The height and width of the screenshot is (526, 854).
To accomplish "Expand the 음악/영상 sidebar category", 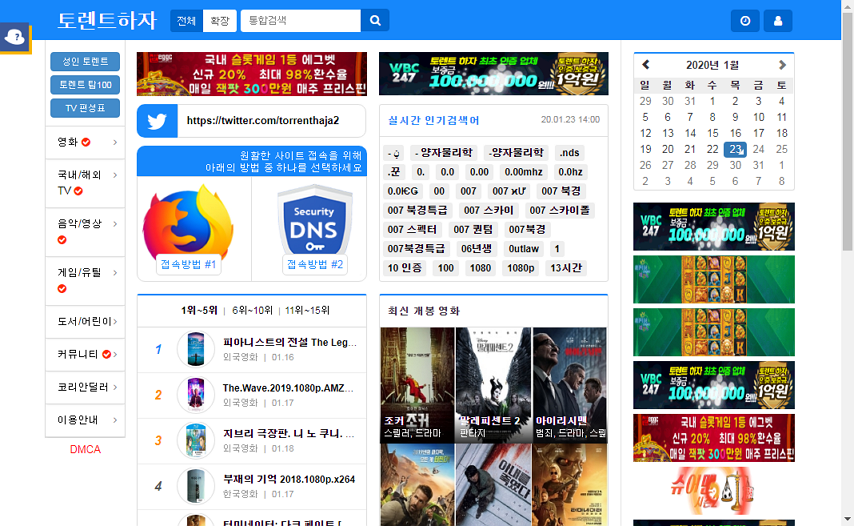I will [x=86, y=232].
